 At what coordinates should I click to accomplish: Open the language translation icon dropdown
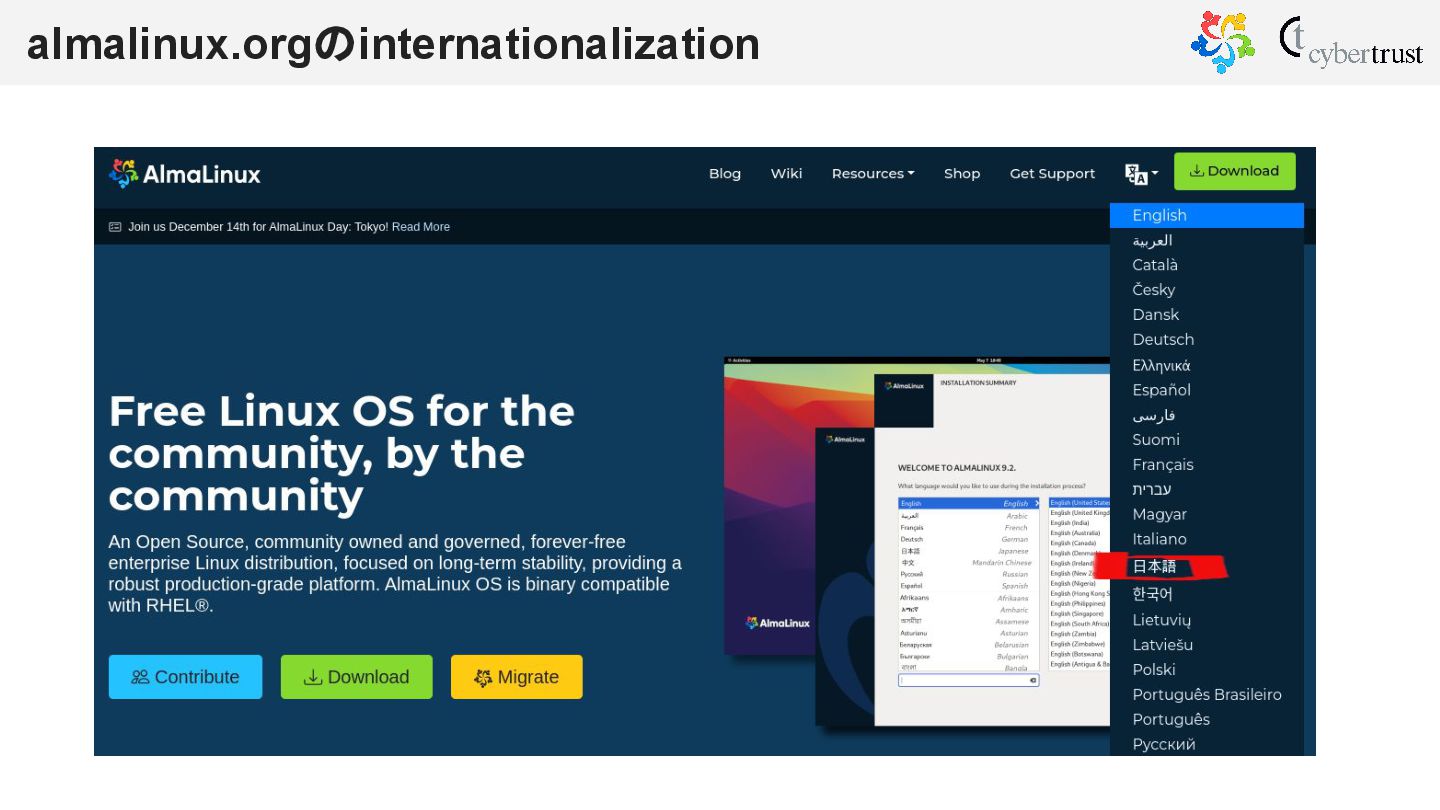point(1141,174)
